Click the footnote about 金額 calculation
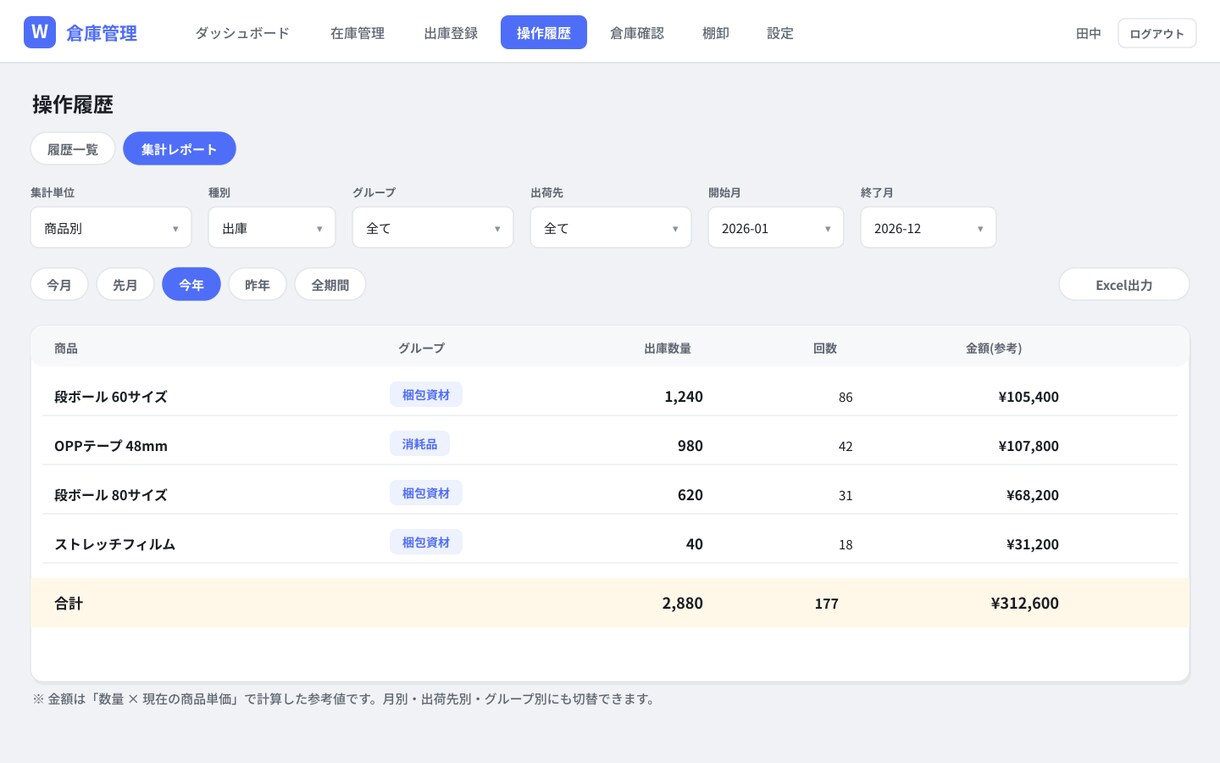This screenshot has width=1220, height=763. [x=345, y=699]
